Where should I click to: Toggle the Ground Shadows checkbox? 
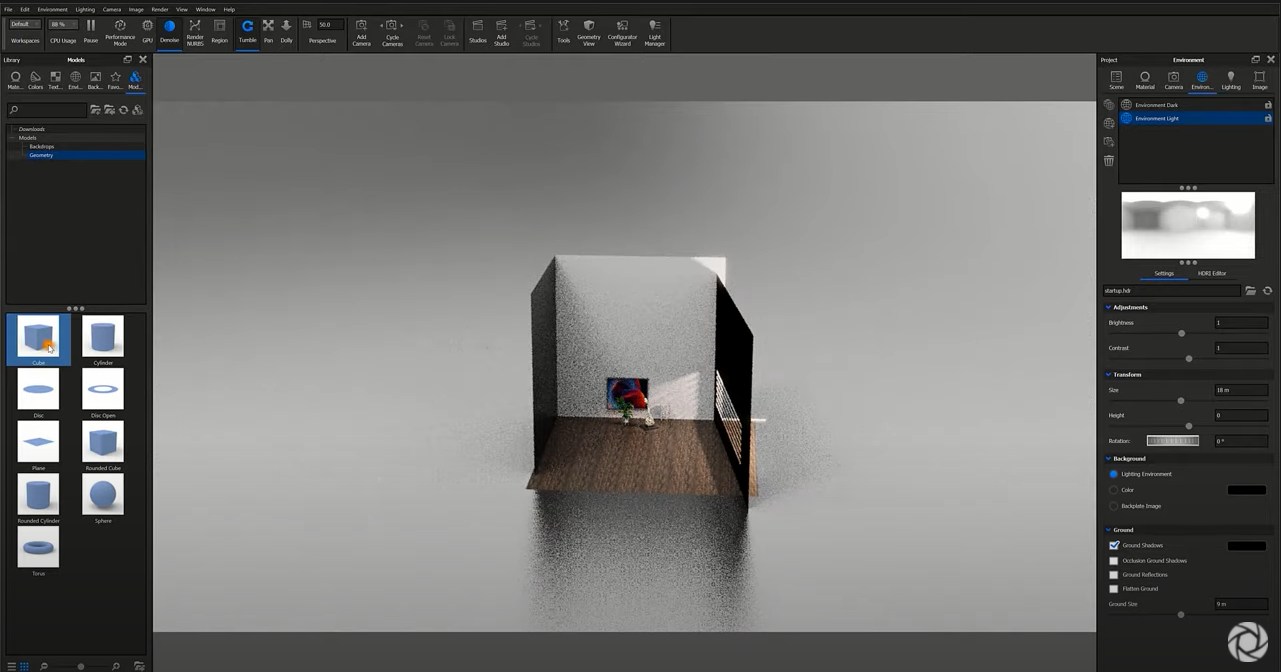[1114, 545]
